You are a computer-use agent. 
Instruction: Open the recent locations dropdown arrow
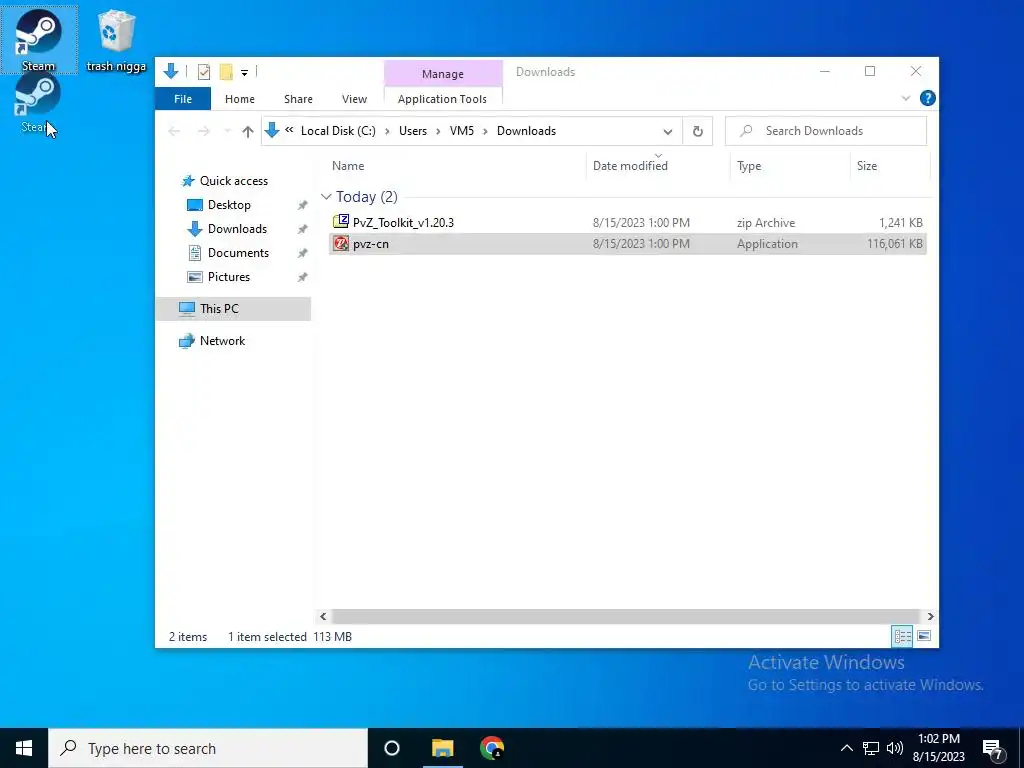227,131
